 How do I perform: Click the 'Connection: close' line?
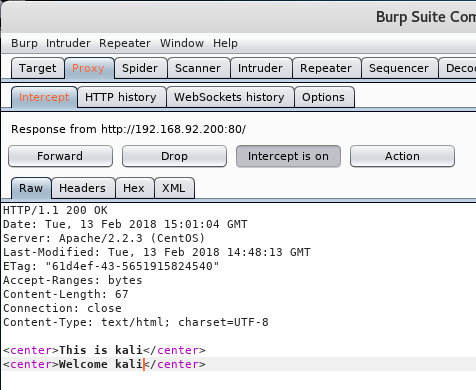coord(62,308)
